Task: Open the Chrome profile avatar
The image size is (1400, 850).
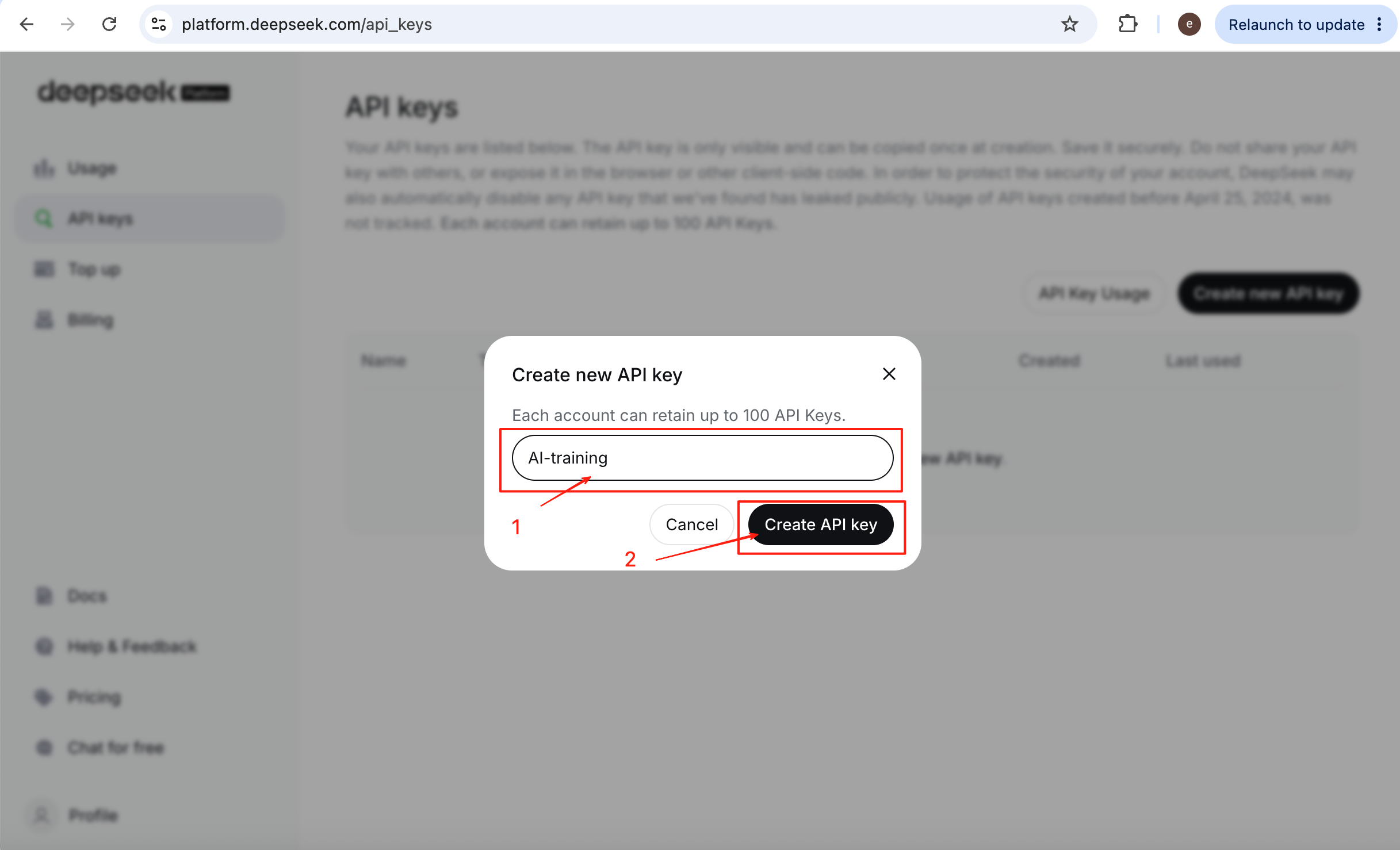Action: coord(1189,24)
